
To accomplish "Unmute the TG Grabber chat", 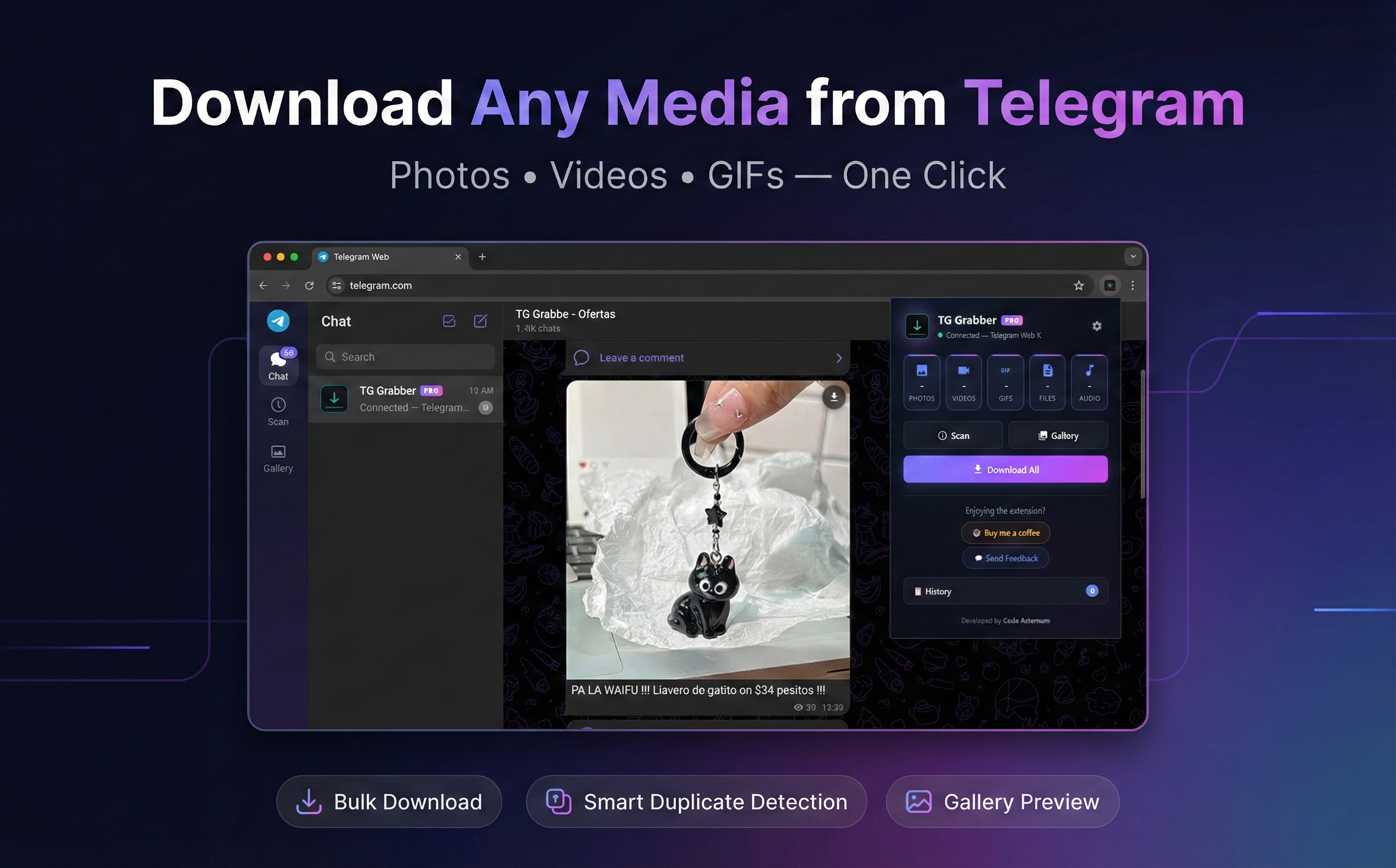I will click(486, 407).
